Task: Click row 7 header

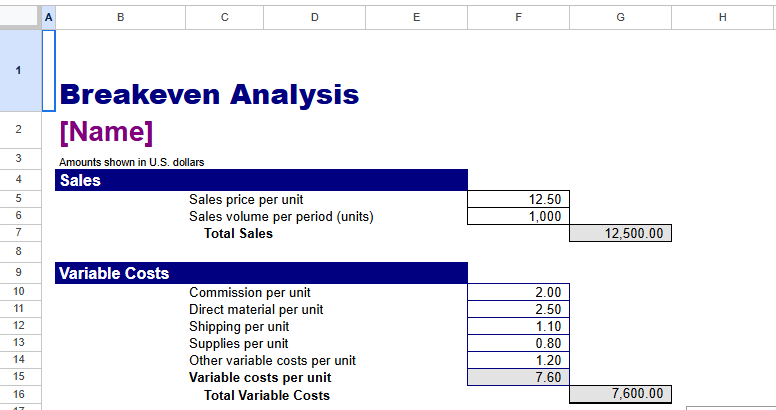Action: (x=19, y=233)
